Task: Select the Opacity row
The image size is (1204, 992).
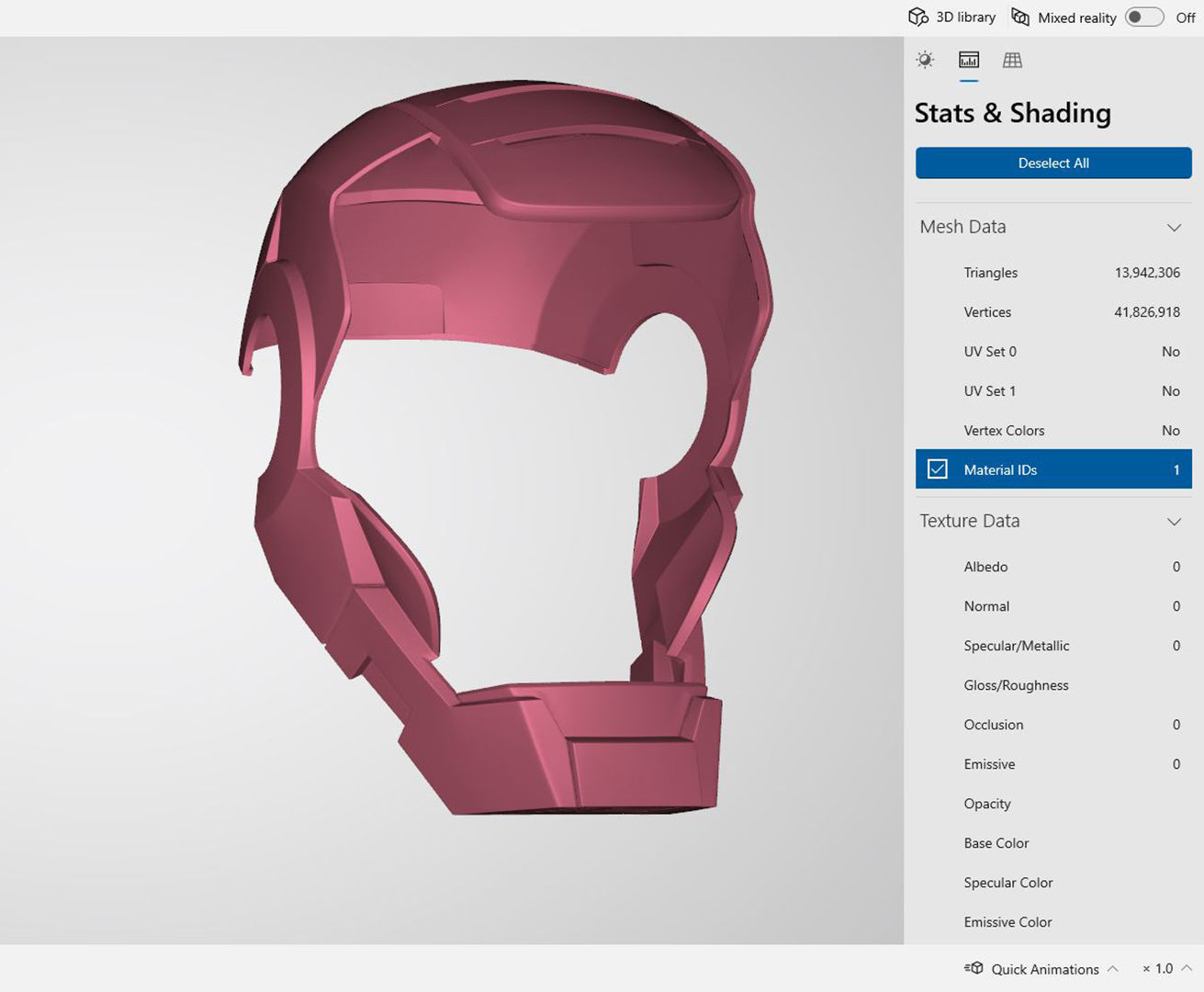Action: pos(1053,804)
